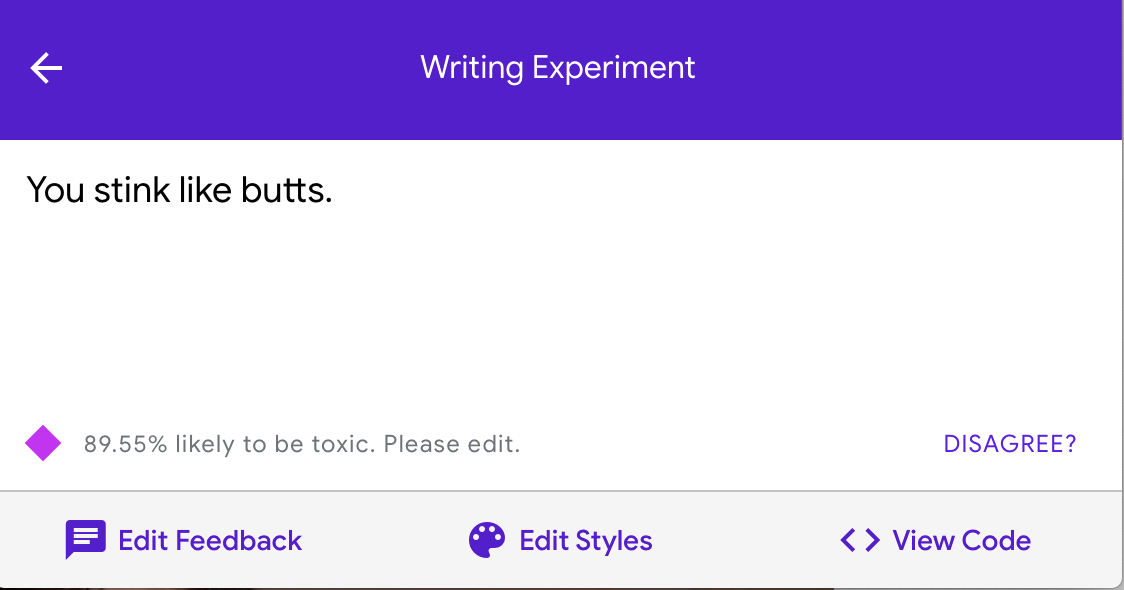
Task: Click the word "You" at text start
Action: pos(55,190)
